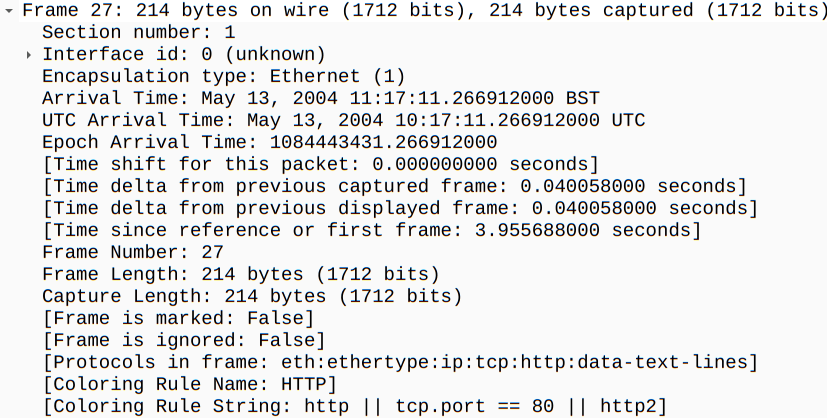The height and width of the screenshot is (418, 827).
Task: Expand the Interface id entry
Action: pyautogui.click(x=29, y=54)
